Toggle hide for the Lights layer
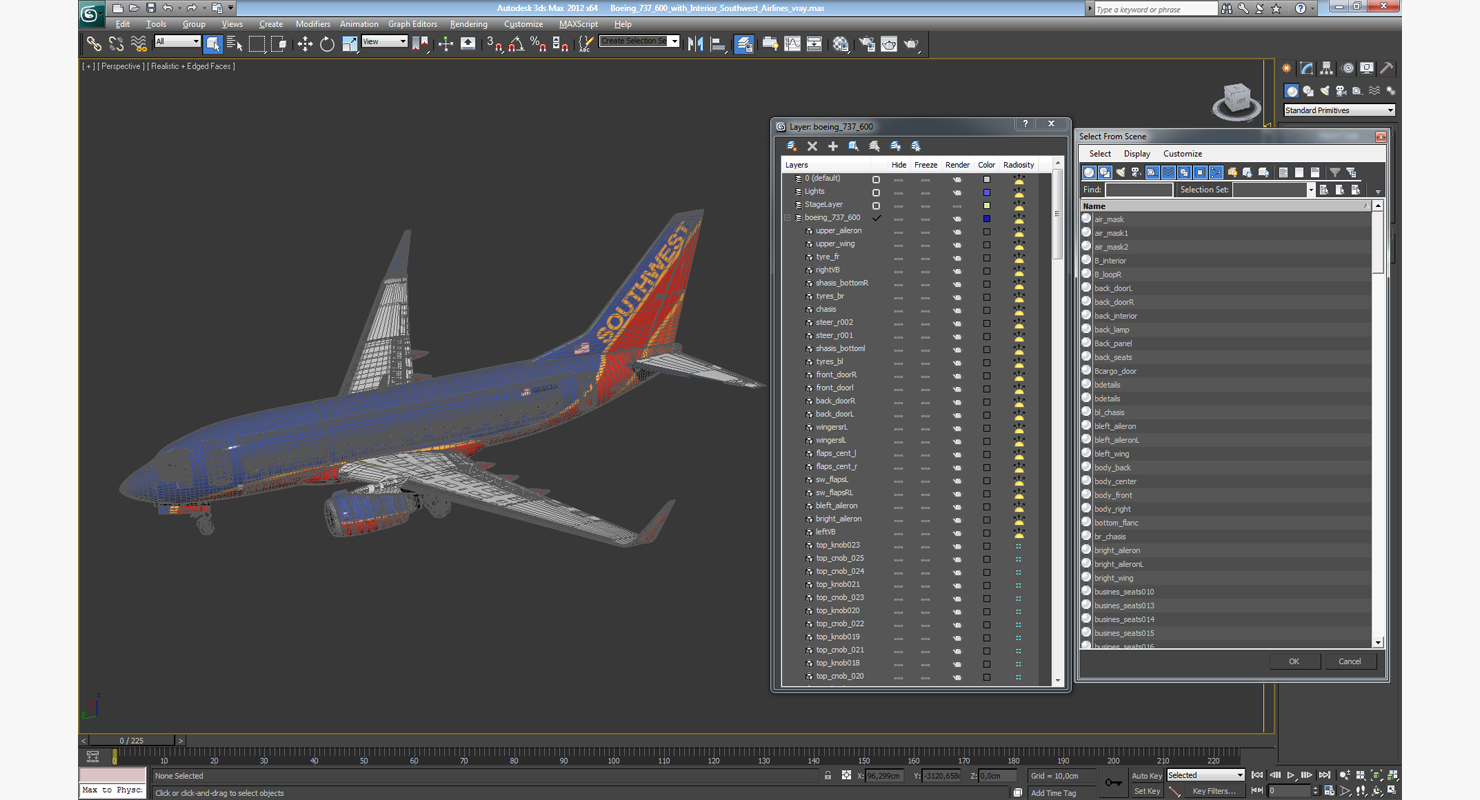This screenshot has height=800, width=1480. (898, 192)
